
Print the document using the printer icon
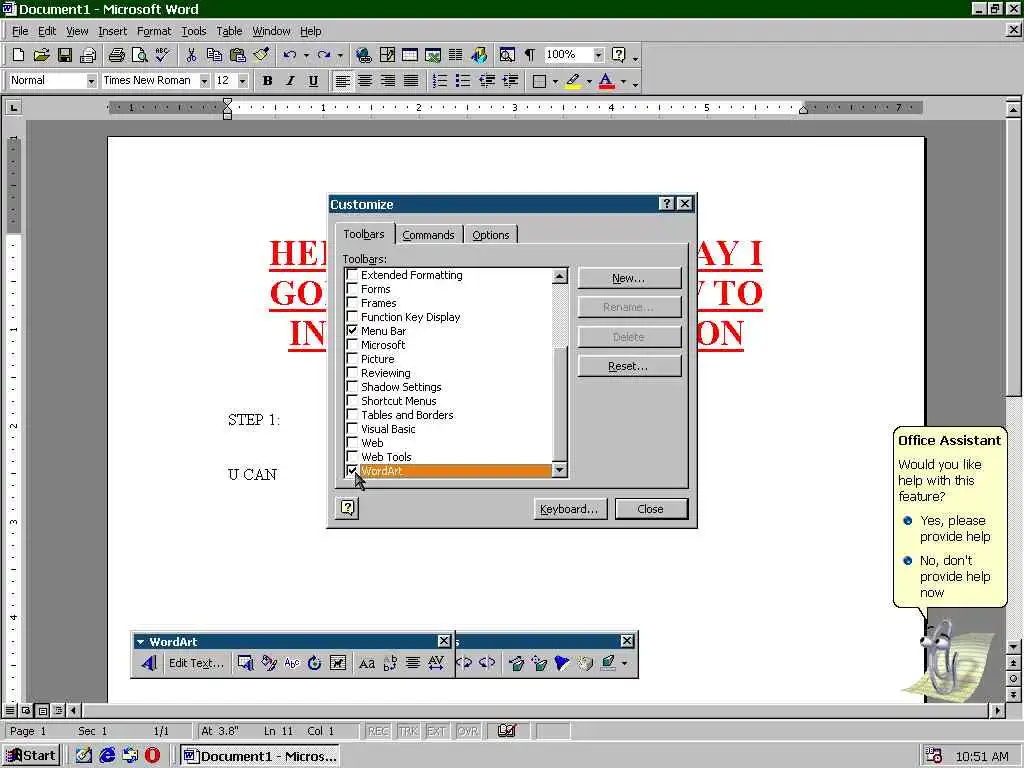(117, 55)
